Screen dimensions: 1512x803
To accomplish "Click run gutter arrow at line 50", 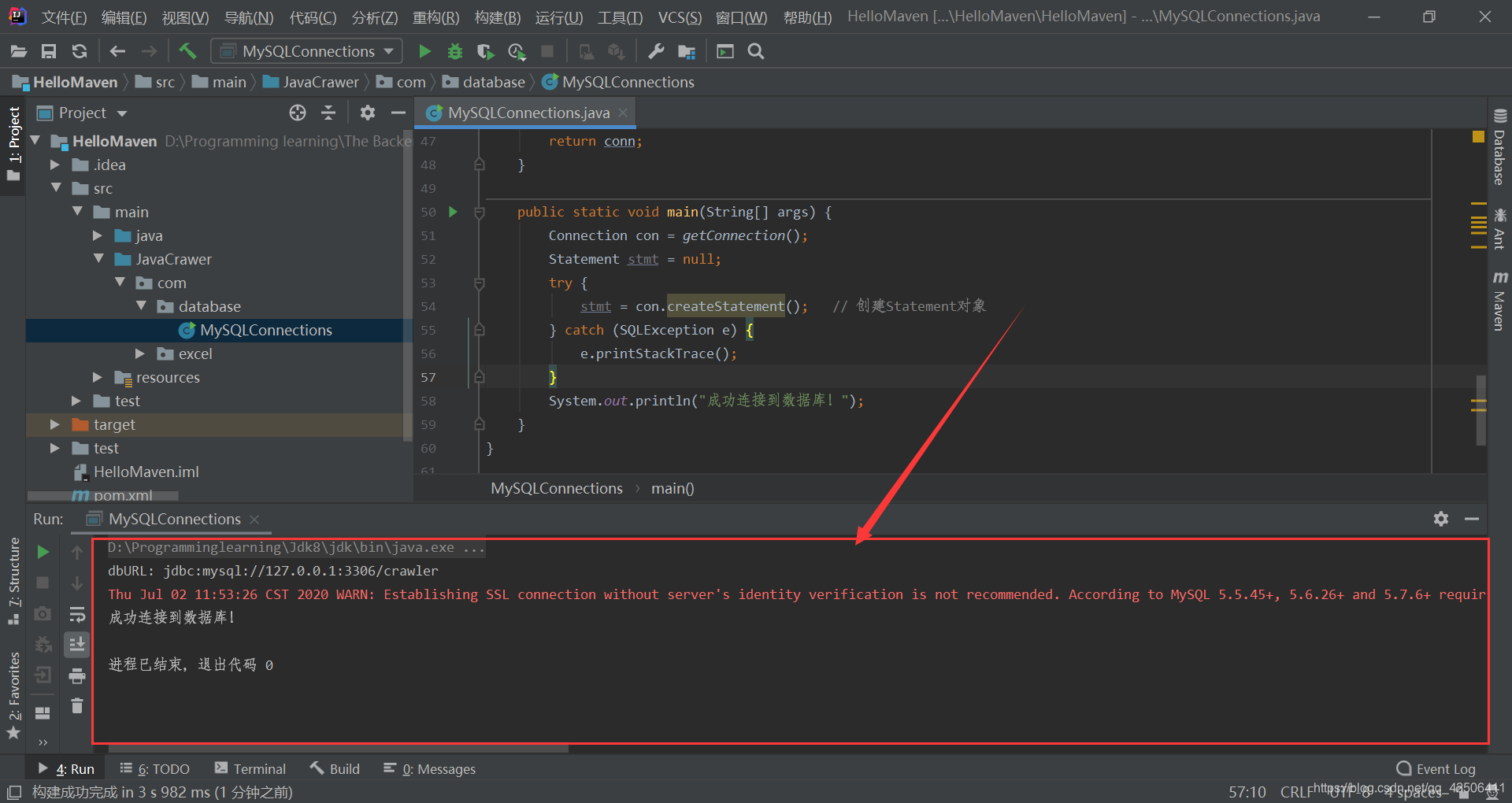I will click(x=453, y=212).
